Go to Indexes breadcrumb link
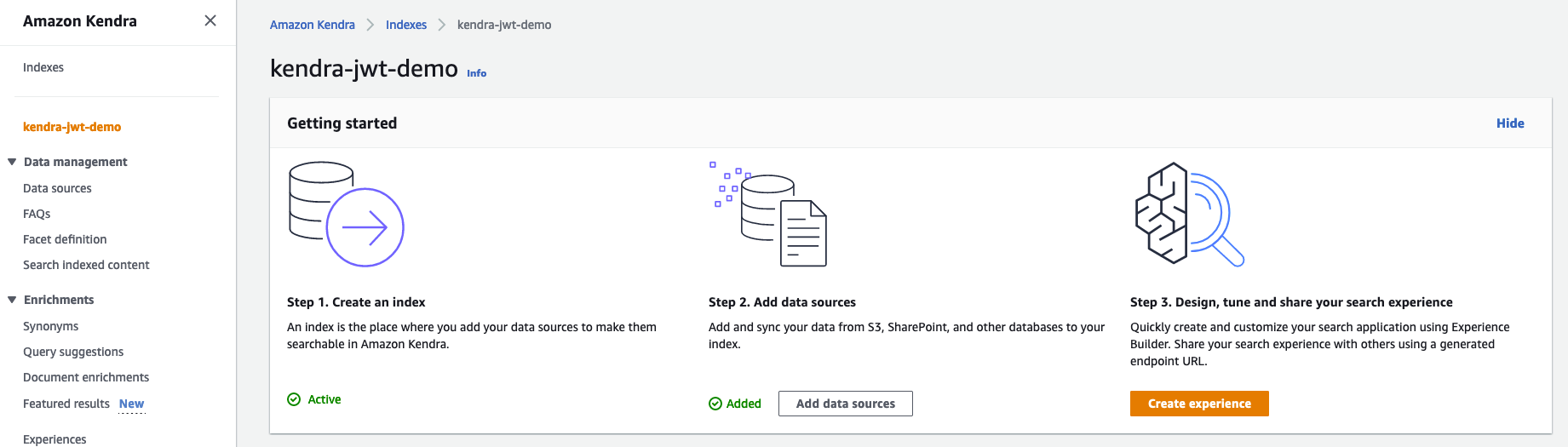The image size is (1568, 447). pyautogui.click(x=405, y=25)
